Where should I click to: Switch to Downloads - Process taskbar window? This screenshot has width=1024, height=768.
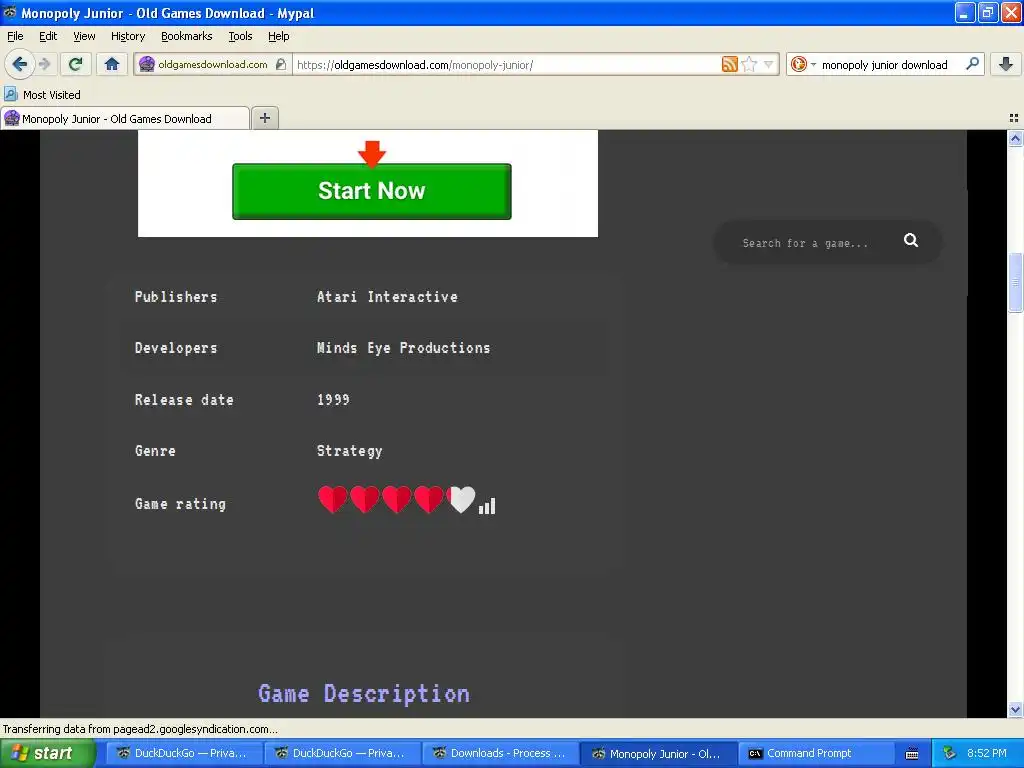pyautogui.click(x=501, y=753)
